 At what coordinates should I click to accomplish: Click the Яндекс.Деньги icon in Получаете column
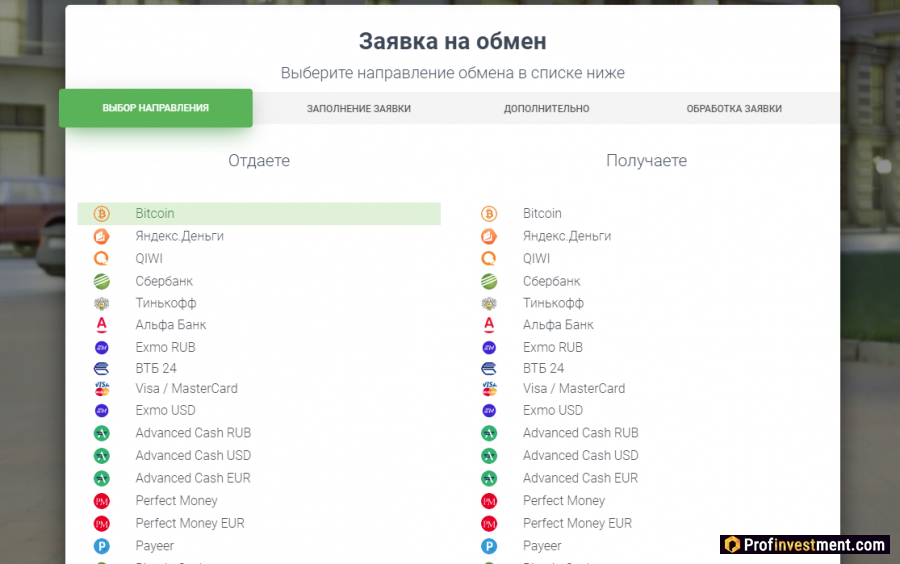(x=489, y=236)
